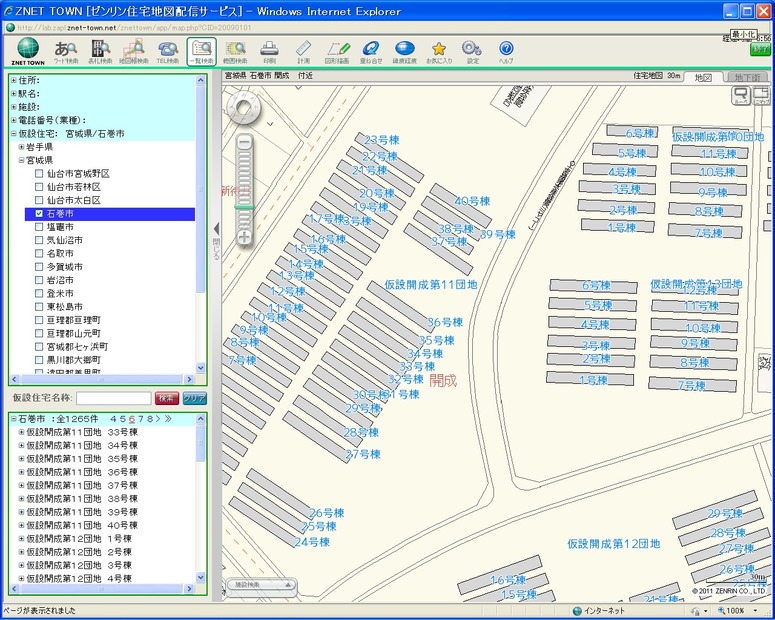Screen dimensions: 775x620
Task: Open the 地図帳検索 map book search
Action: (x=133, y=52)
